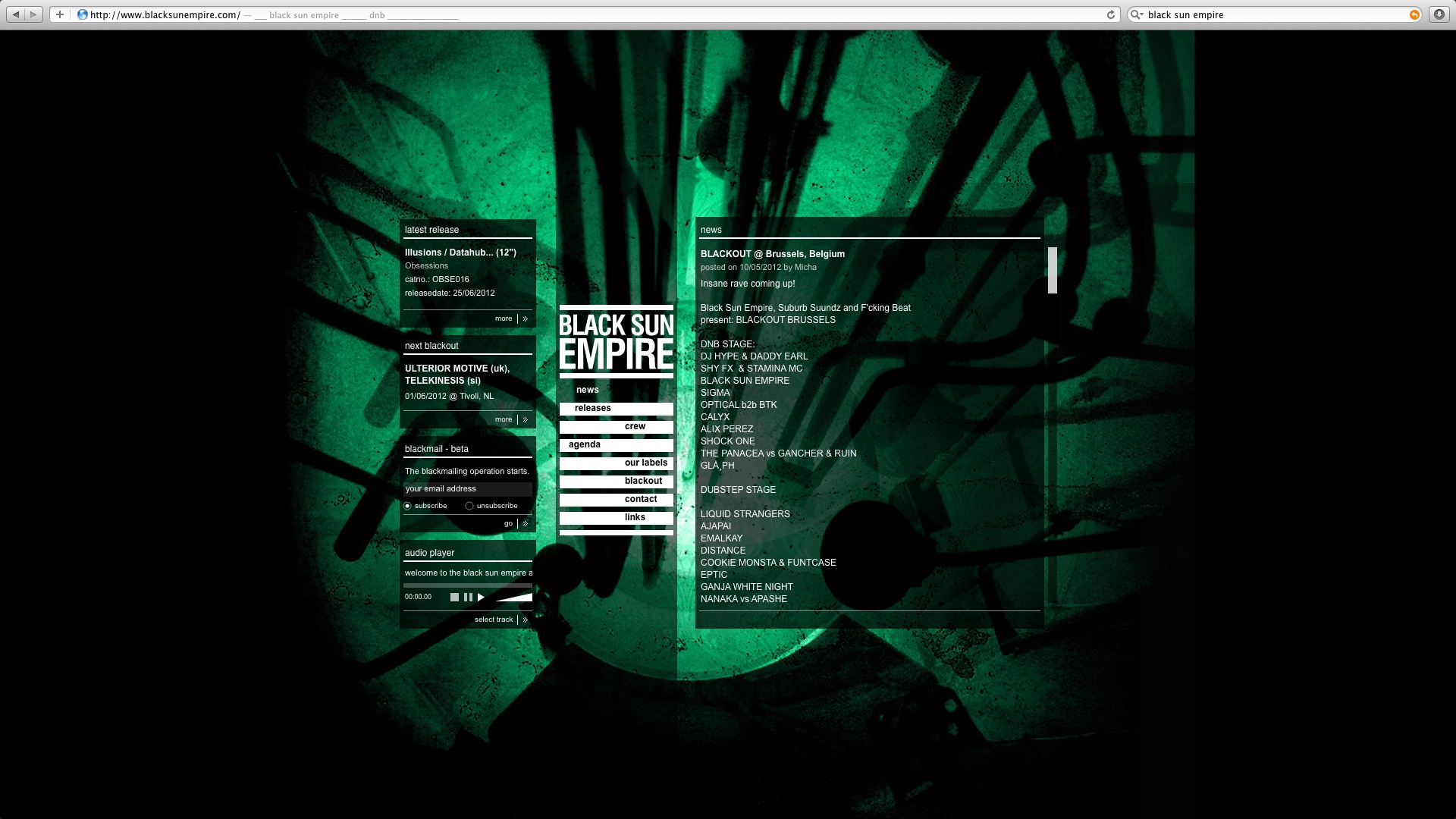Click 'THE PANACEA vs GANCHER & RUIN' lineup entry
Image resolution: width=1456 pixels, height=819 pixels.
coord(779,453)
